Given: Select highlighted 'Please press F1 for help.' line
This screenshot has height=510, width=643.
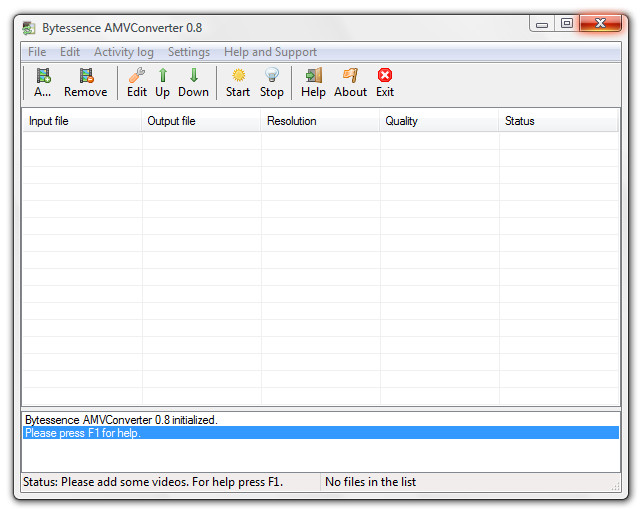Looking at the screenshot, I should click(x=321, y=433).
